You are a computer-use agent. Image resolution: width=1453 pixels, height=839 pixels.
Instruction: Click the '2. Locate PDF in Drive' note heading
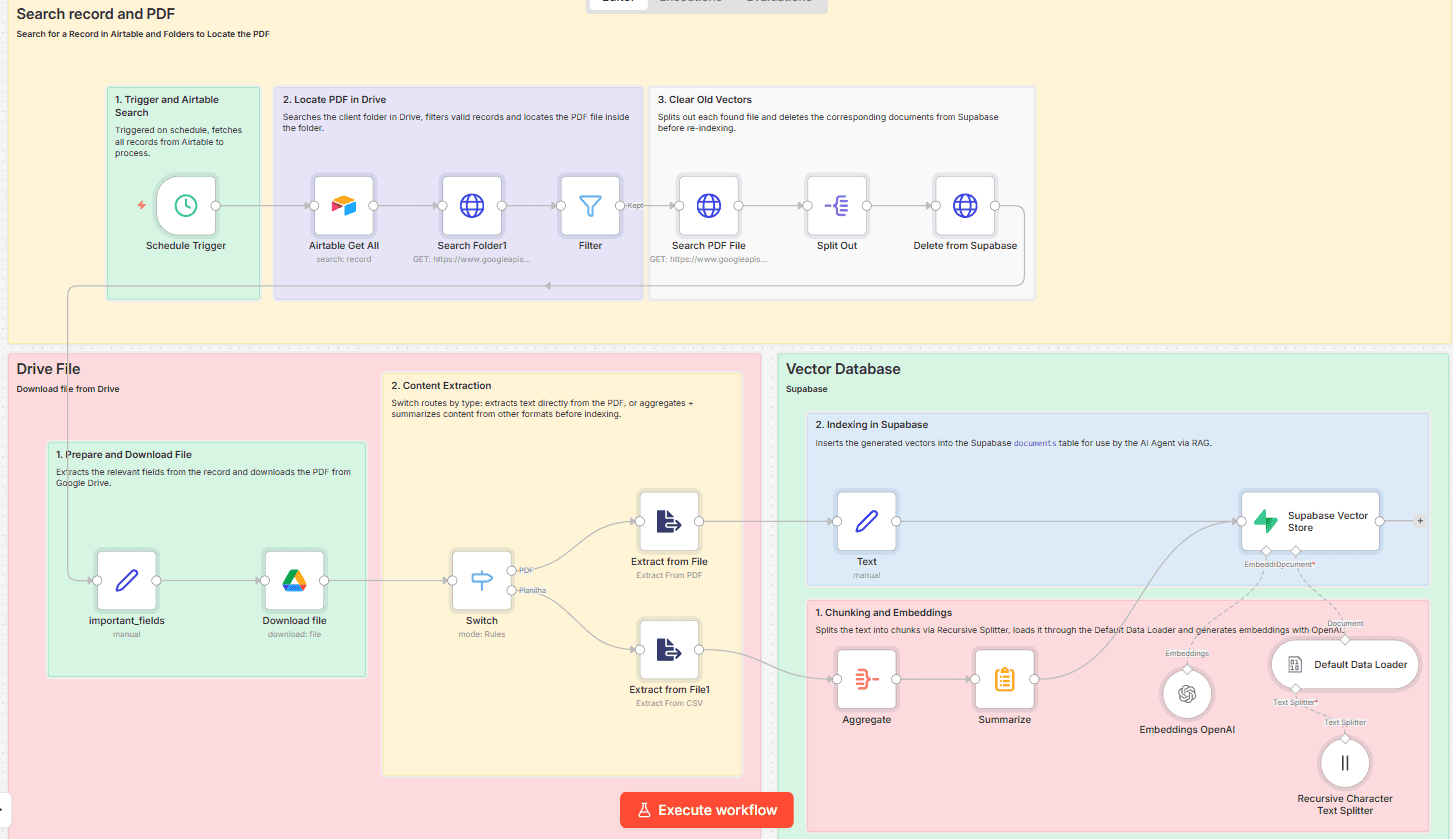[x=334, y=100]
